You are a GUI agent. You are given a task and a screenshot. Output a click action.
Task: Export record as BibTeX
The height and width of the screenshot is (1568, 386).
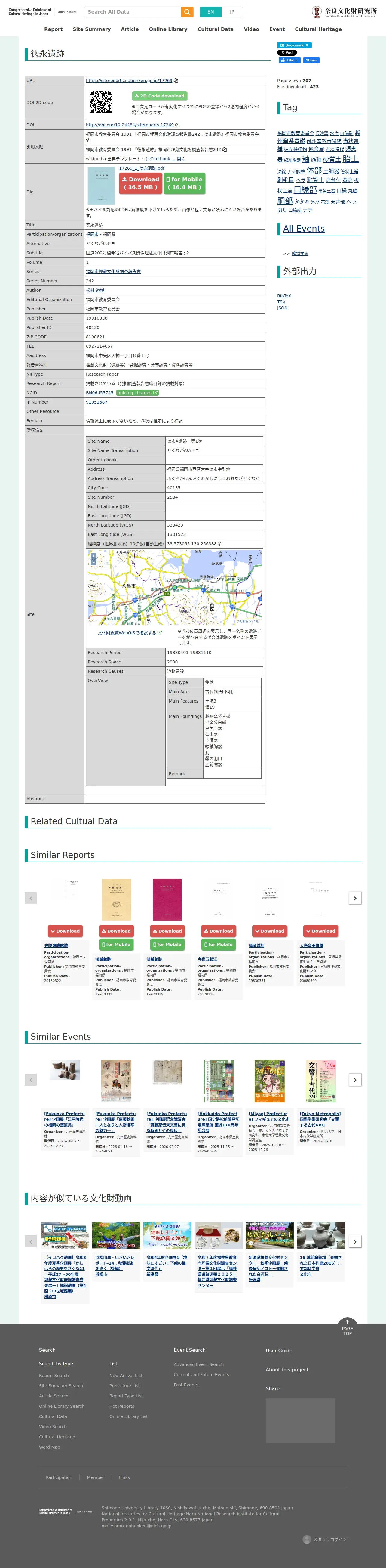284,297
